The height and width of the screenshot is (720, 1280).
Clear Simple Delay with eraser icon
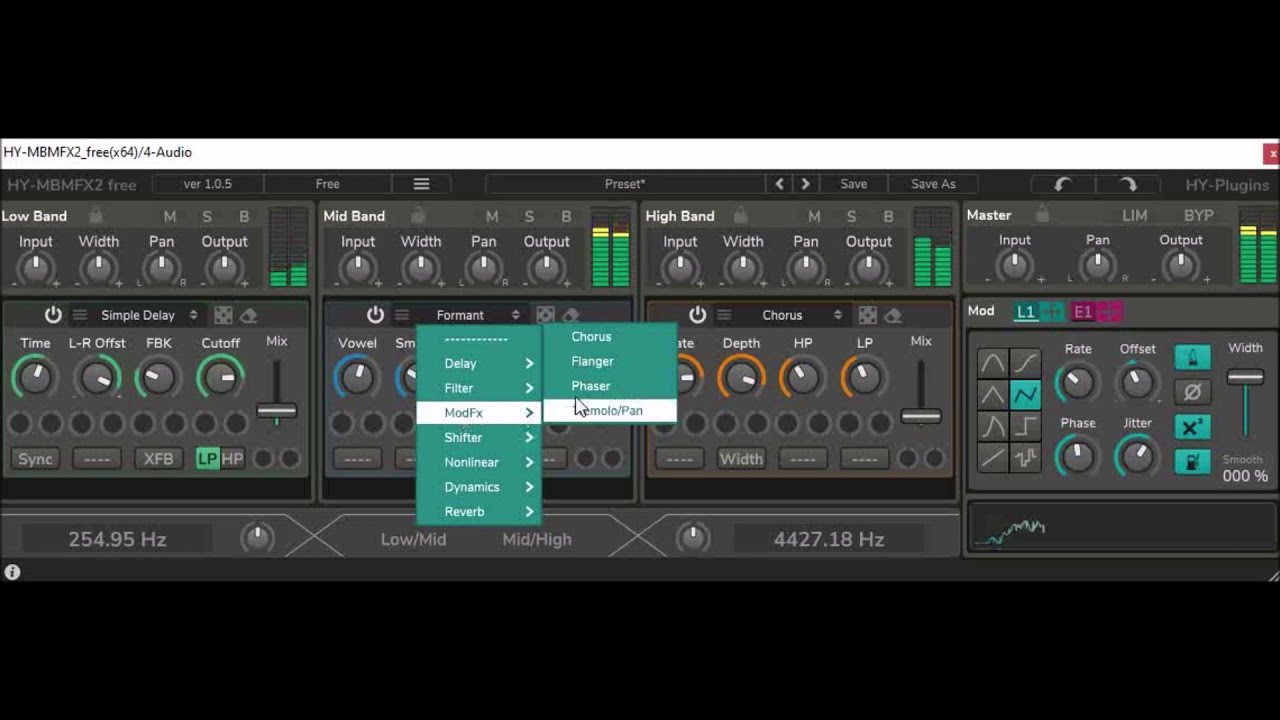[x=249, y=315]
